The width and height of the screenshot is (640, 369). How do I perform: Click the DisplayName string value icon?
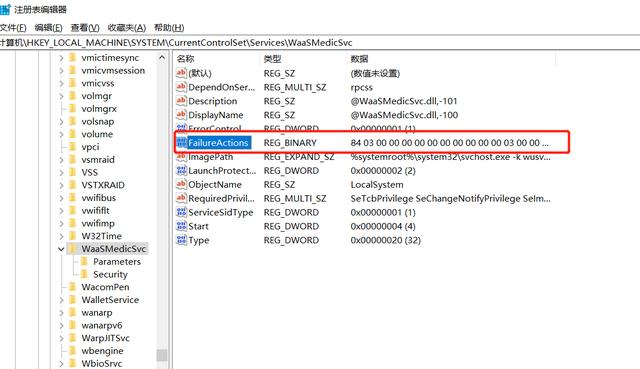point(181,115)
